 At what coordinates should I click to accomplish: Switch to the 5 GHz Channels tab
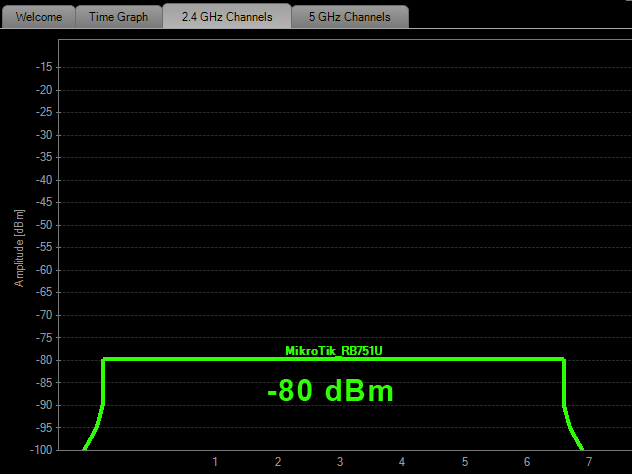click(x=349, y=17)
